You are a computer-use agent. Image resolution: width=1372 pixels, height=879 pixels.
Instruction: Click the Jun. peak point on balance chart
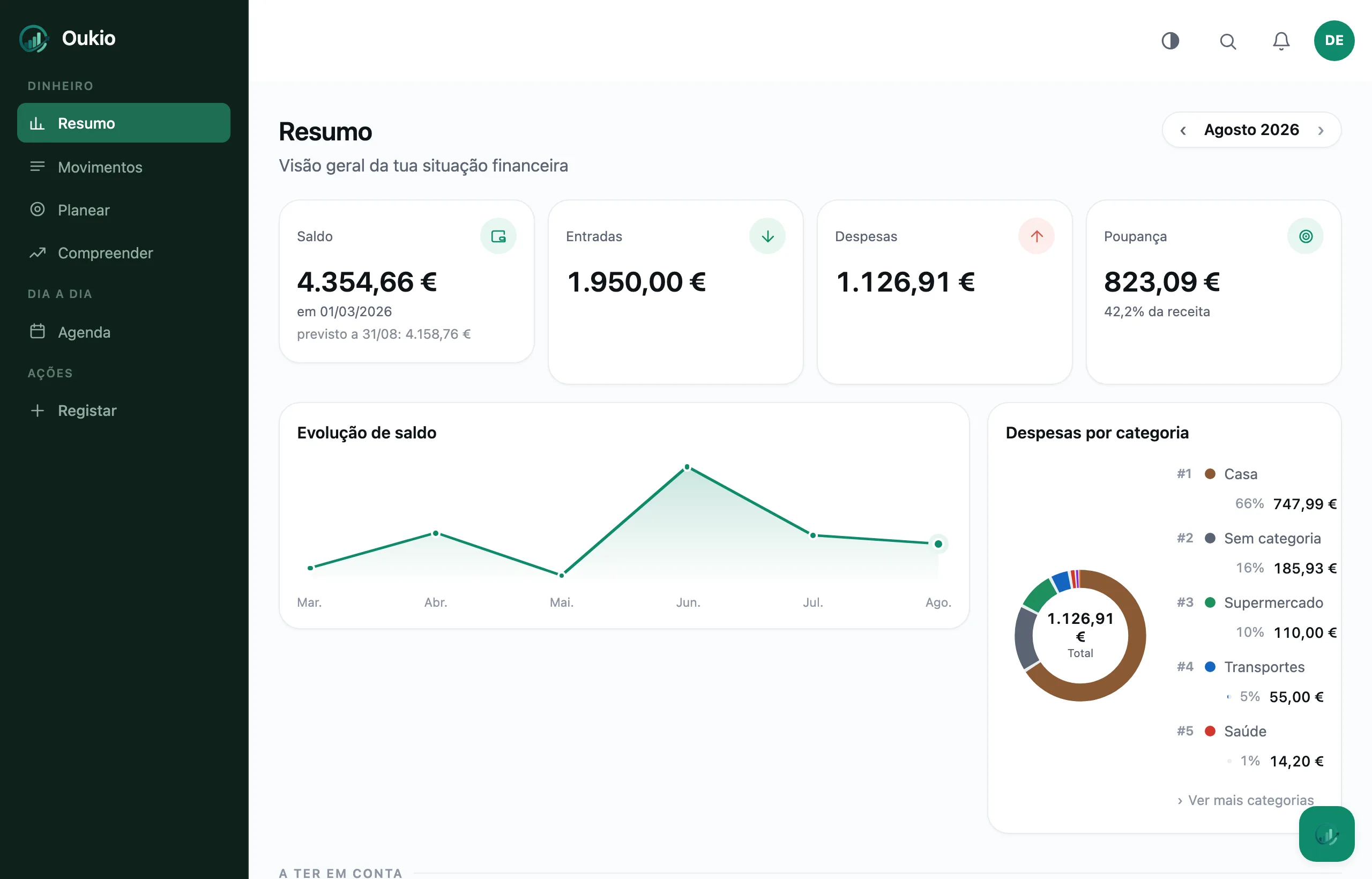(x=687, y=467)
